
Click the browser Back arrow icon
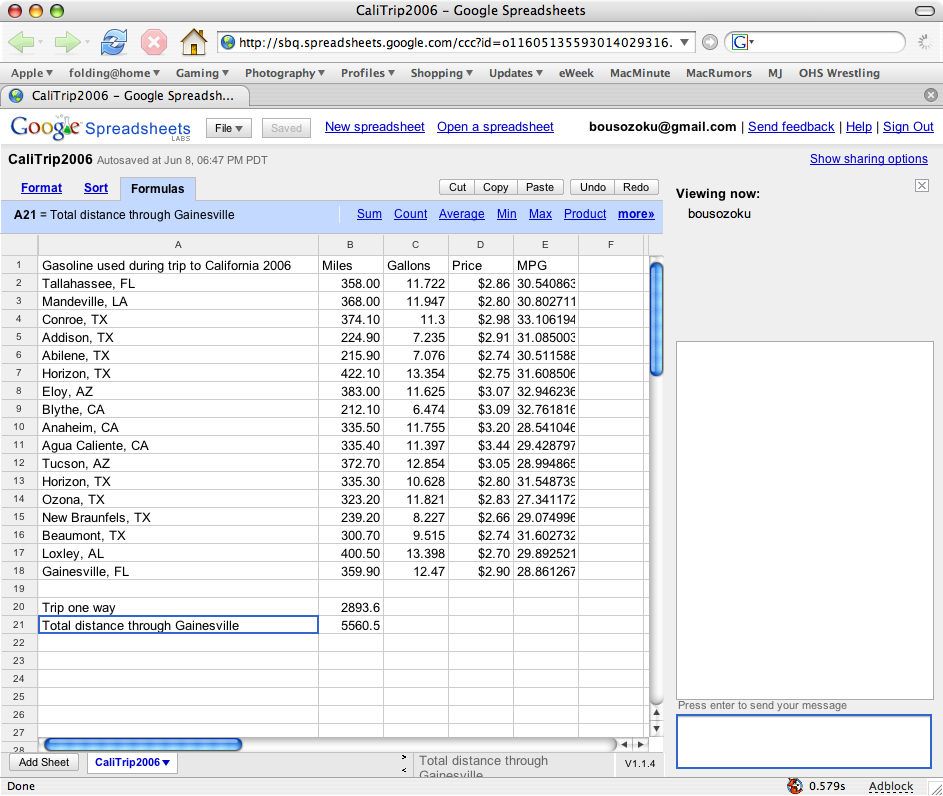pyautogui.click(x=22, y=42)
